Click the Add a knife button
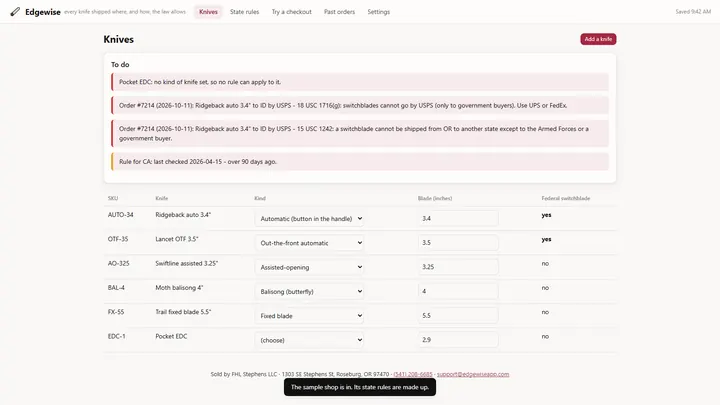The height and width of the screenshot is (405, 720). pos(598,39)
